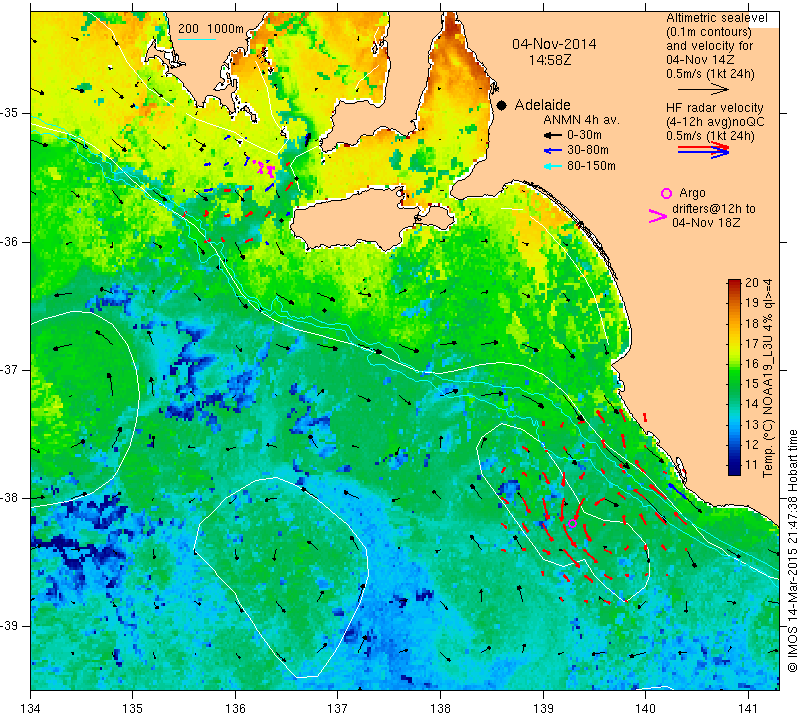
Task: Click the 'Altimetric sealevel' legend text
Action: tap(717, 18)
